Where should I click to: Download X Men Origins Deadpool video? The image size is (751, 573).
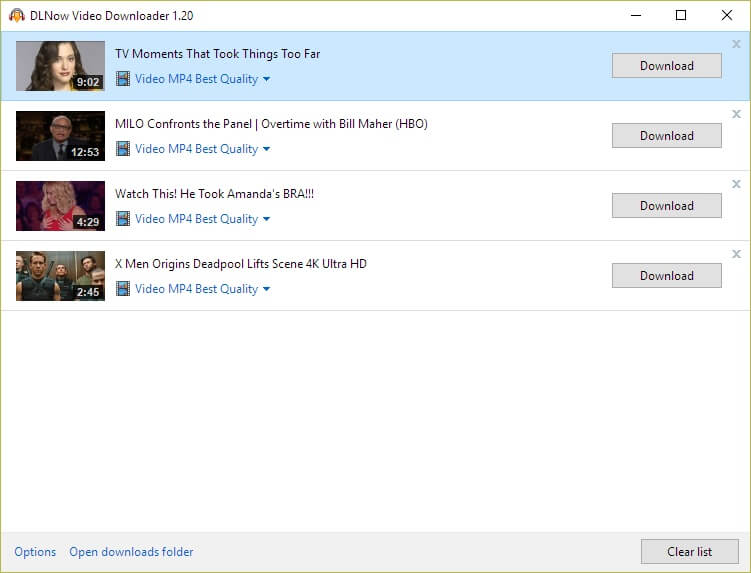pos(667,275)
